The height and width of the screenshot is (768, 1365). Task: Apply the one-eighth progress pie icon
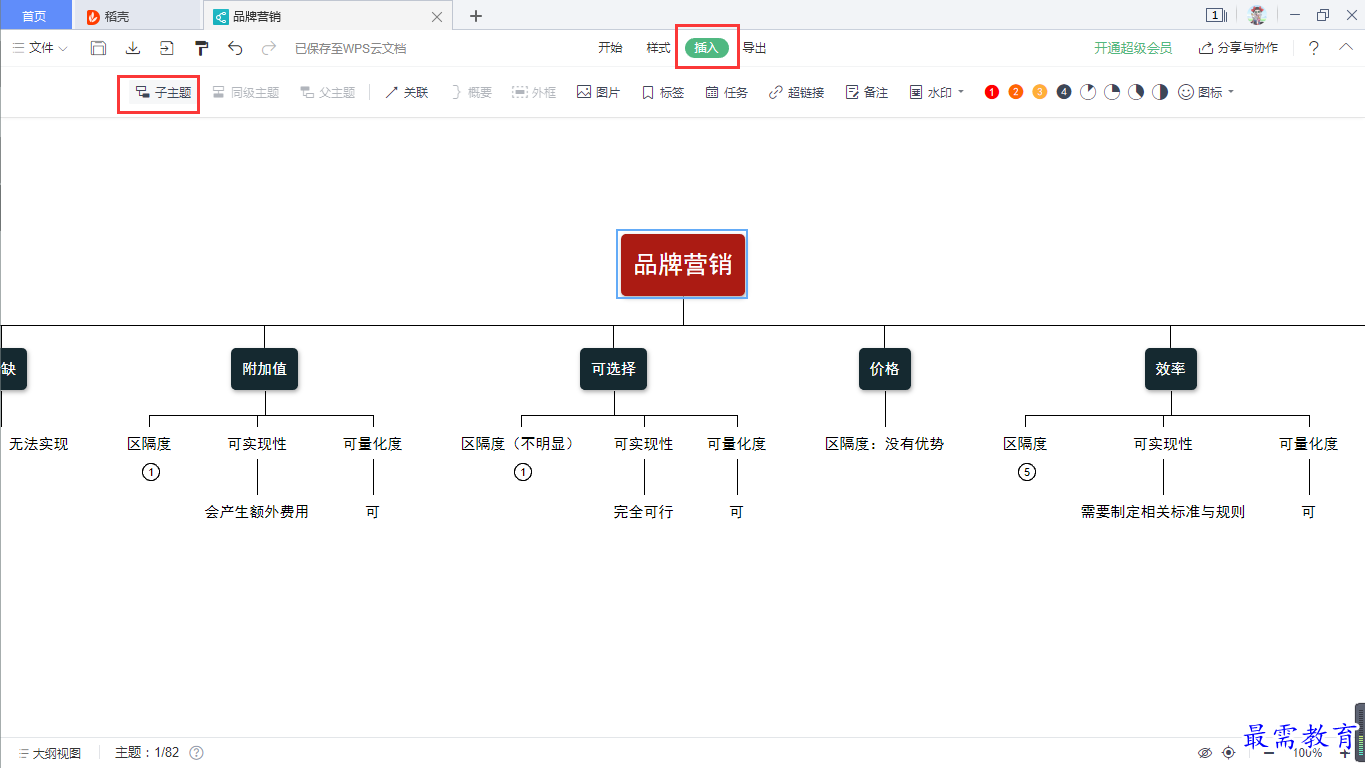point(1088,92)
